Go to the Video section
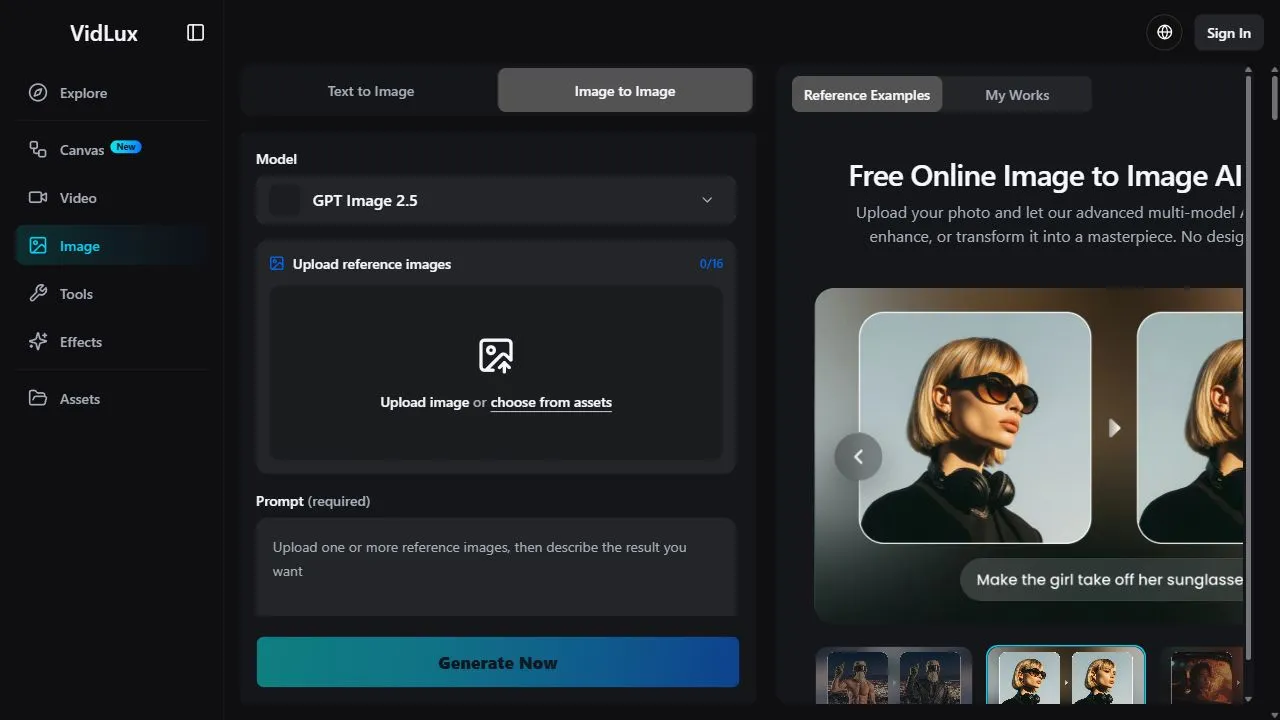The height and width of the screenshot is (720, 1280). (112, 198)
